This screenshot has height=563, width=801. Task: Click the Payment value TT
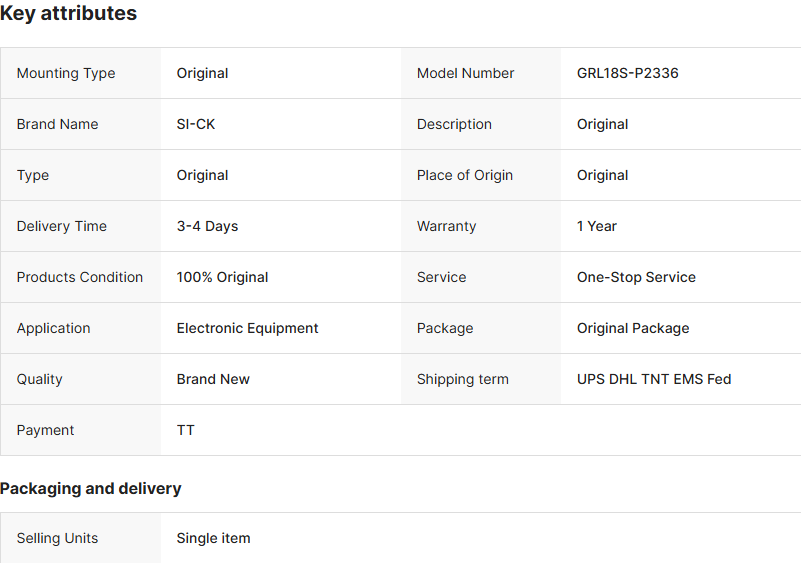coord(186,430)
